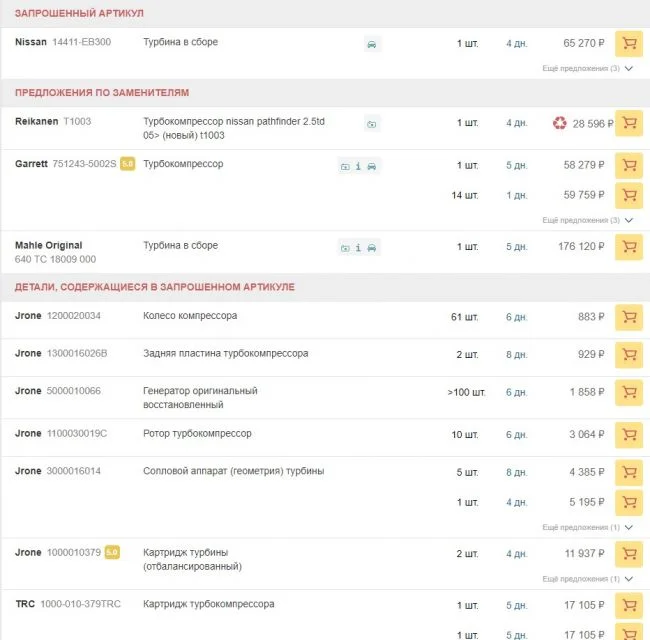Click recycle icon beside 28 596 ₽ price
Viewport: 650px width, 640px height.
pos(560,124)
